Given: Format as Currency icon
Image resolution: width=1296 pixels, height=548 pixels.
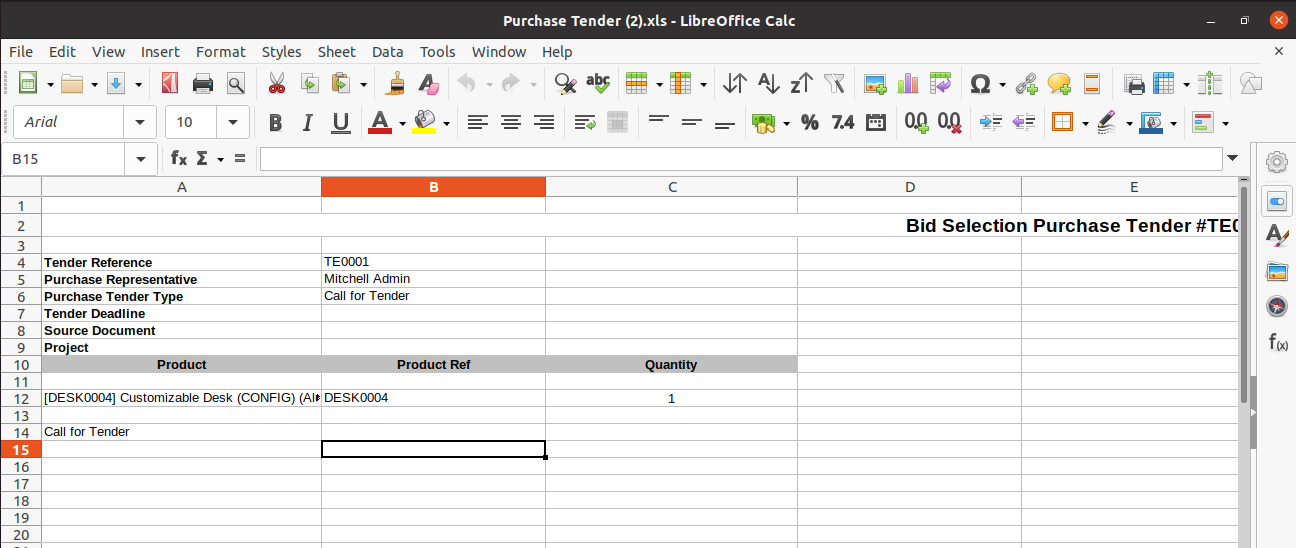Looking at the screenshot, I should pyautogui.click(x=764, y=122).
